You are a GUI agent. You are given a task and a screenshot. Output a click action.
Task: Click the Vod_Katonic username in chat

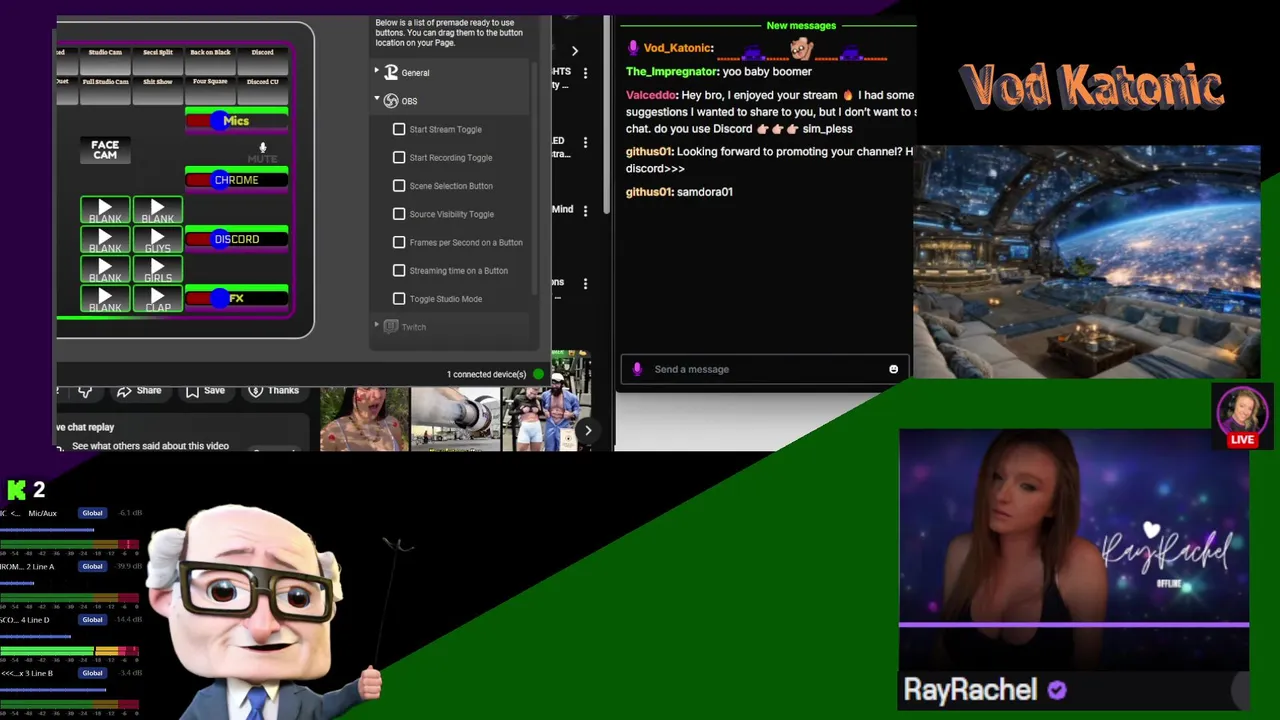click(x=678, y=48)
